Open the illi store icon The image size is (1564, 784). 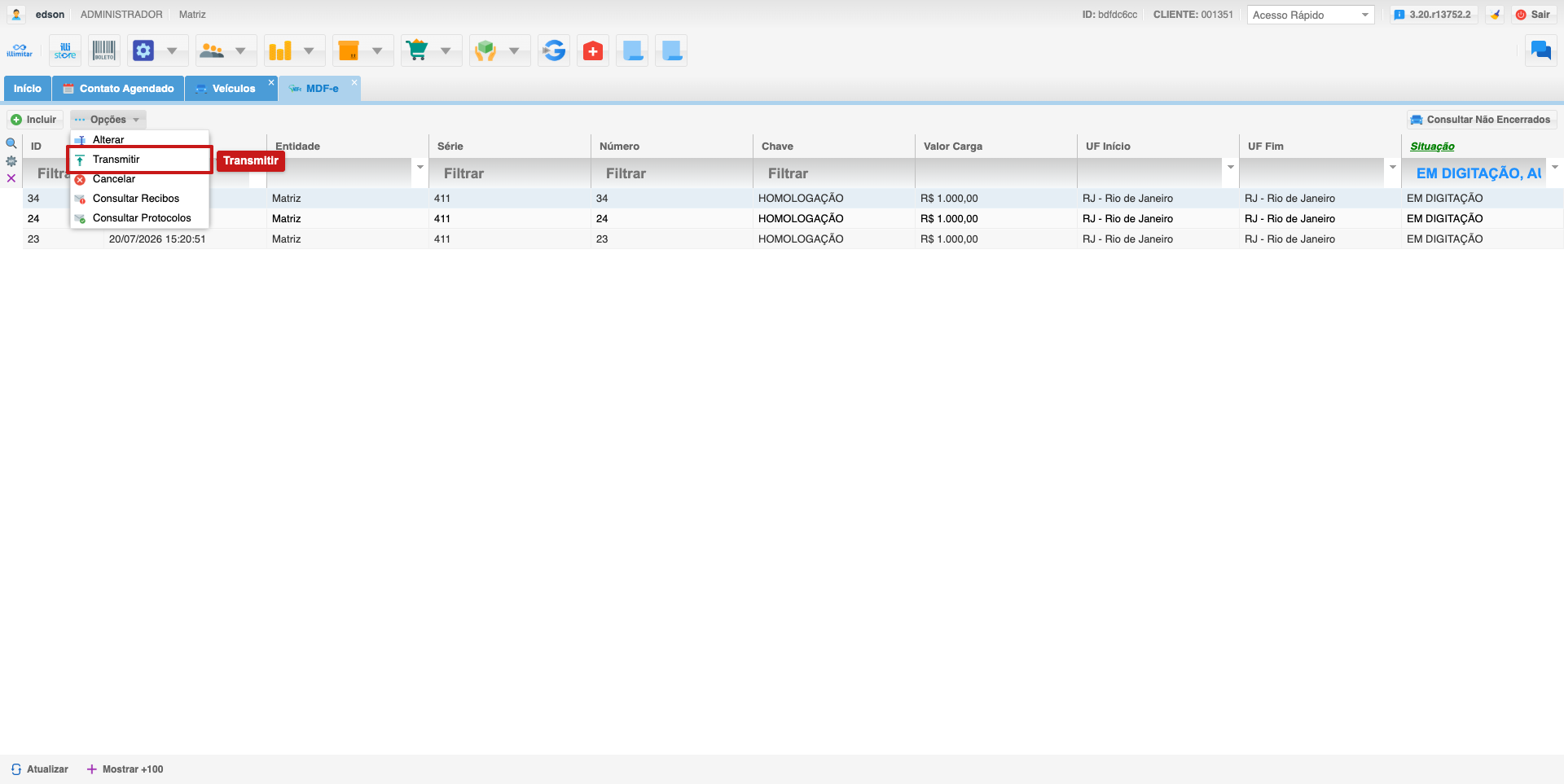tap(65, 50)
